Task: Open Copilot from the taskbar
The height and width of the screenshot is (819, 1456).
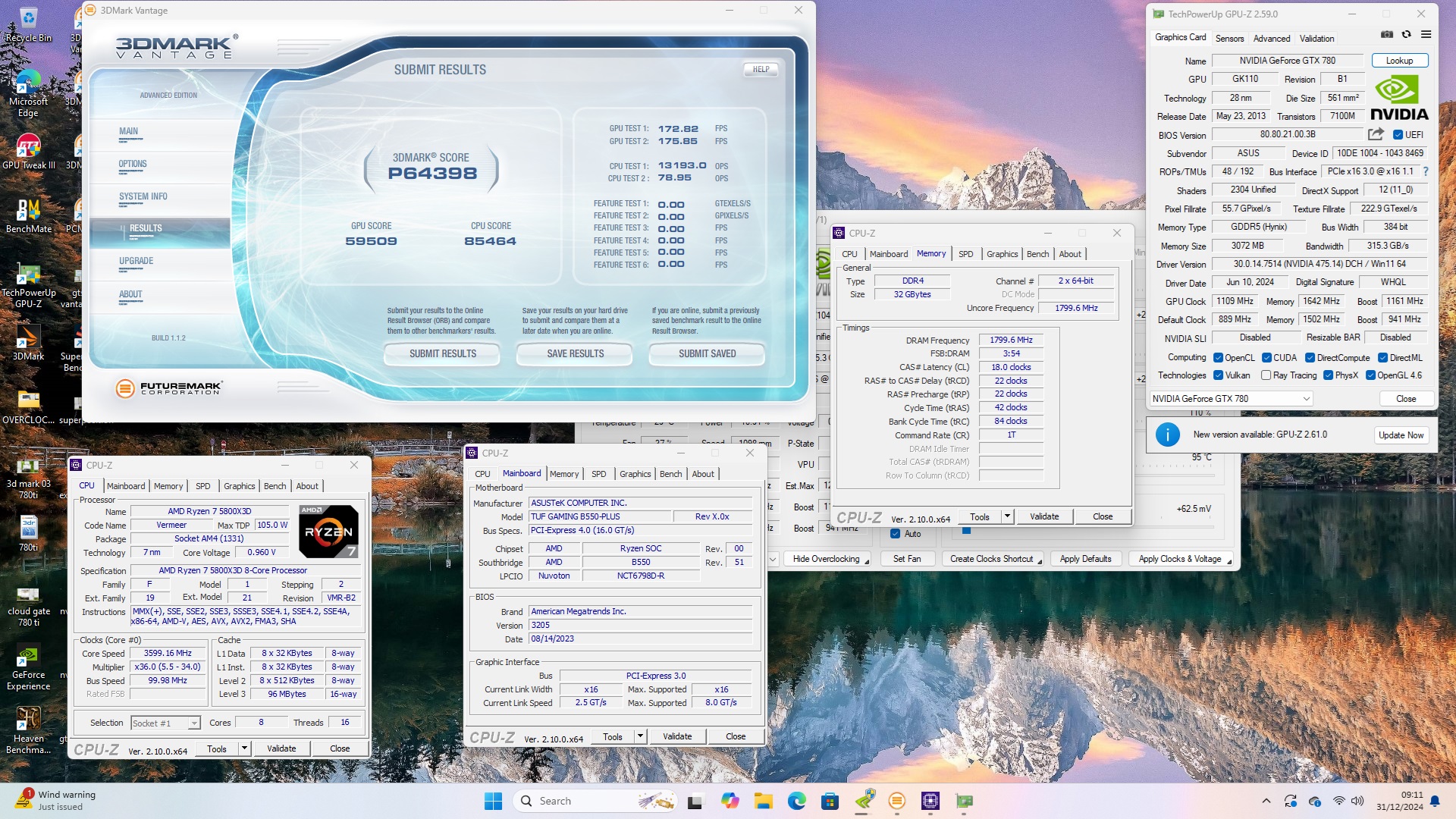Action: [x=730, y=801]
